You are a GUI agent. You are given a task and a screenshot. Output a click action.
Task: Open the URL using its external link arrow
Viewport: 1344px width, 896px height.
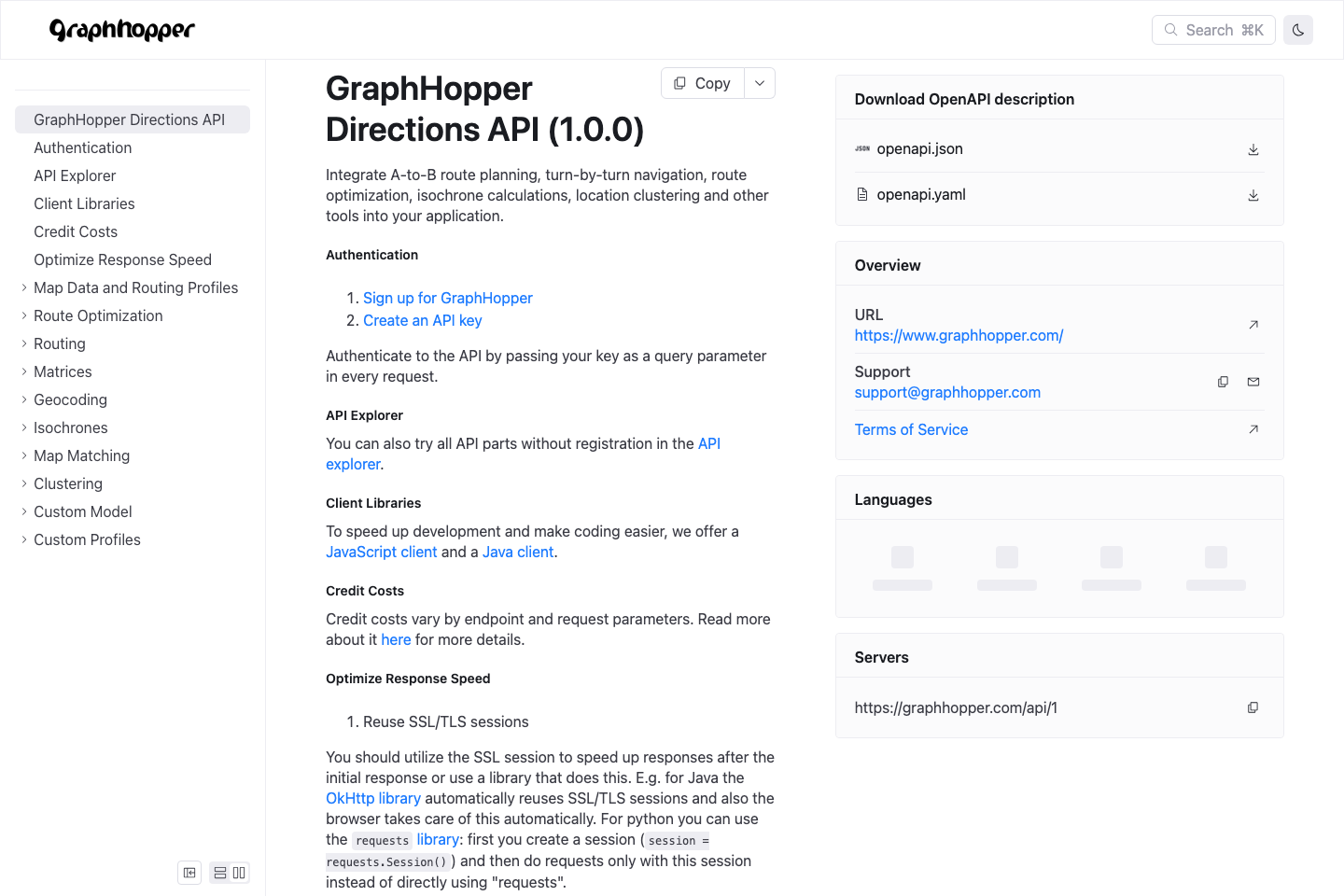1253,324
